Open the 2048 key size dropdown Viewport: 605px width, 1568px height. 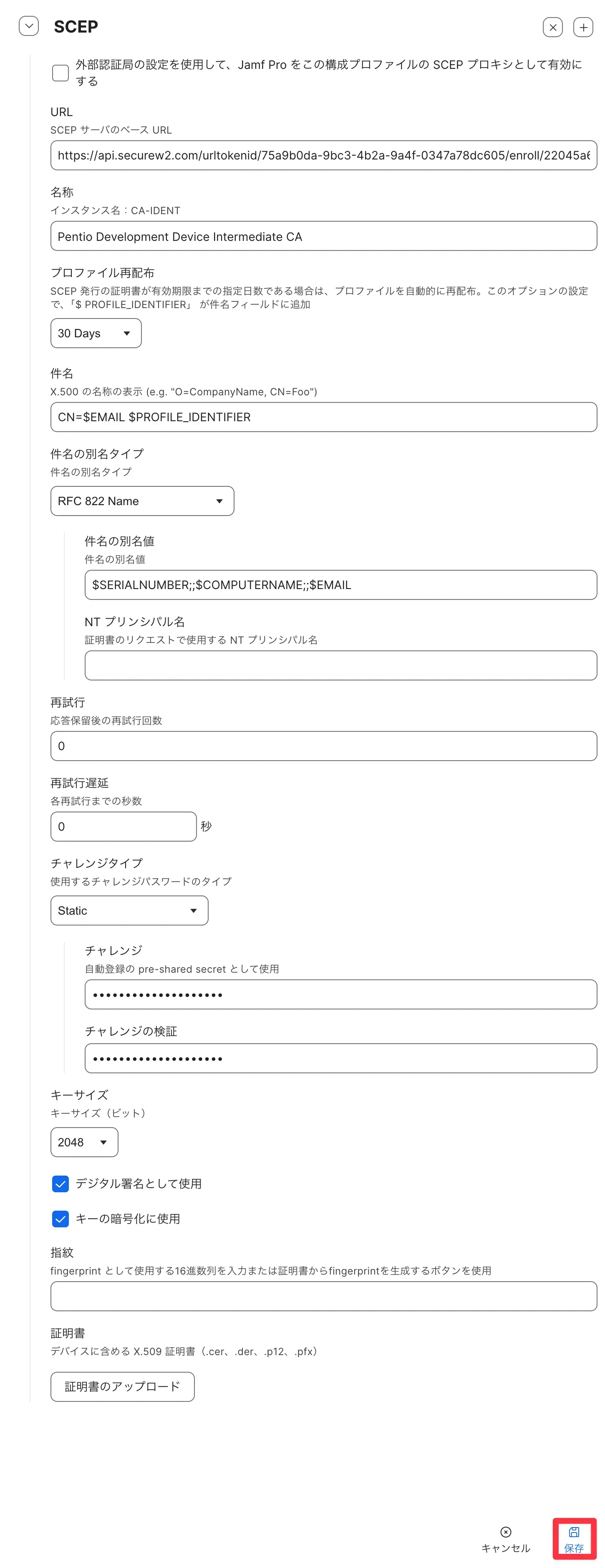coord(83,1142)
